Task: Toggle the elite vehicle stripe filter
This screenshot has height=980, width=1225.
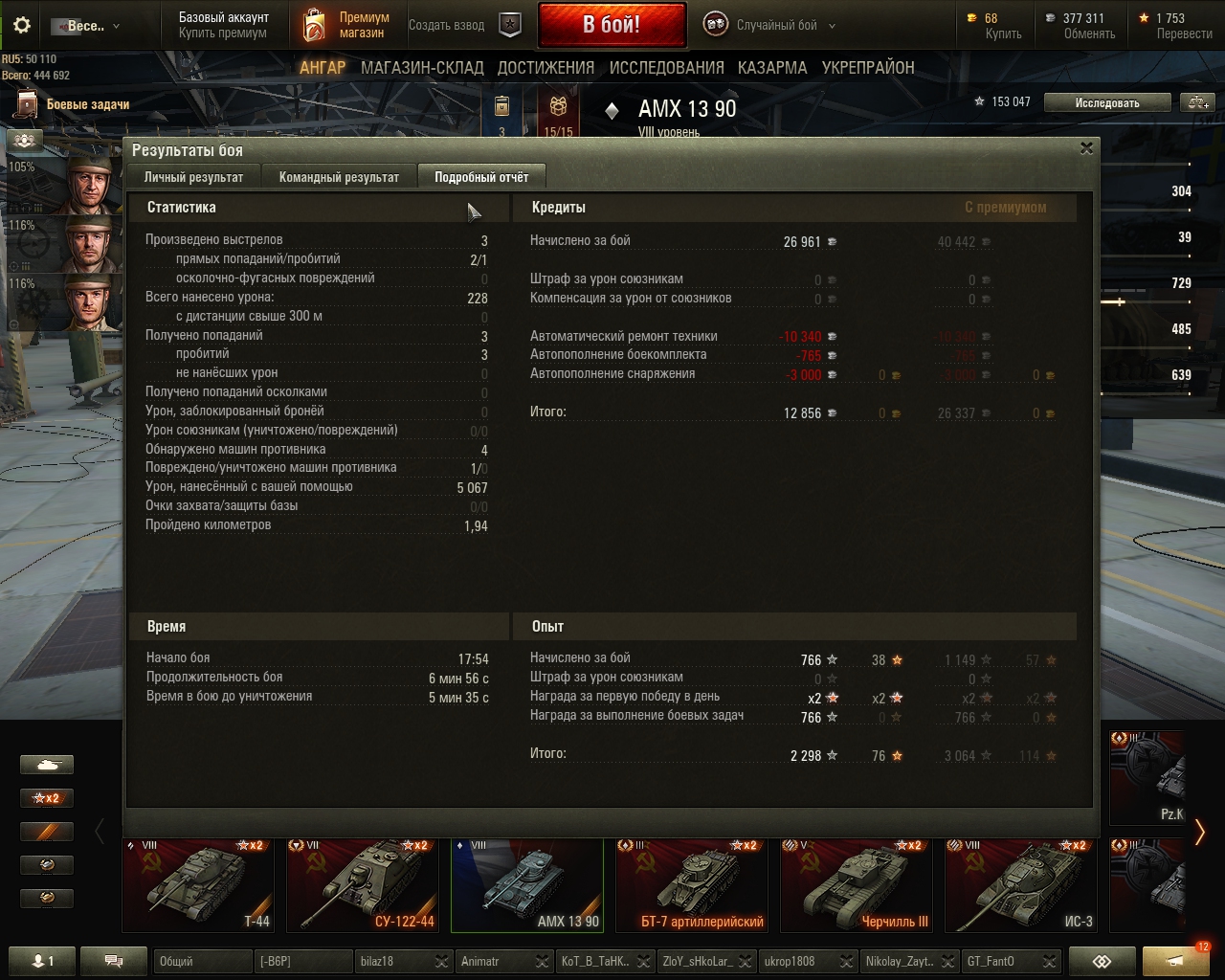Action: pos(47,832)
